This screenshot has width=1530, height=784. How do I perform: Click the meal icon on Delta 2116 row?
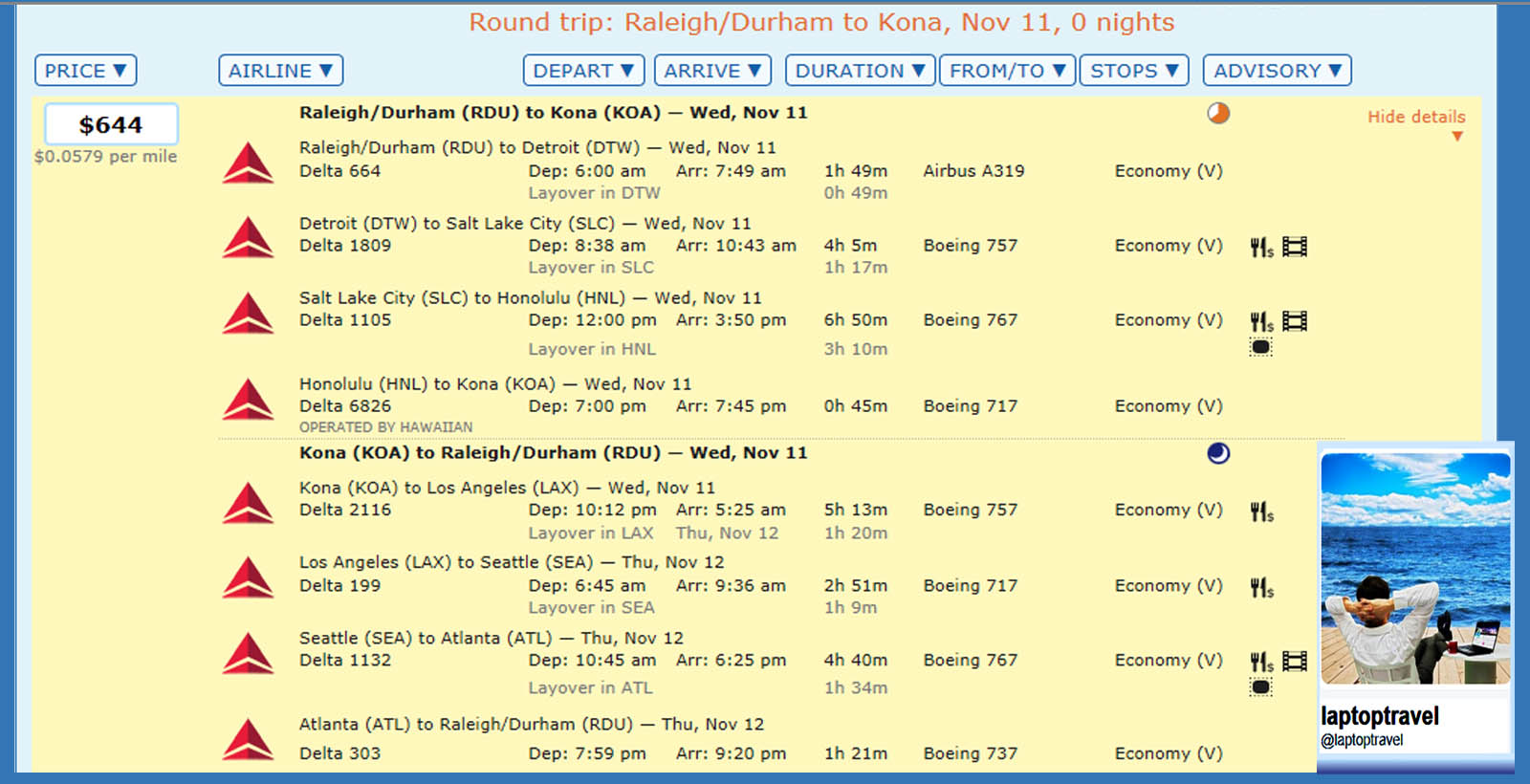point(1262,512)
